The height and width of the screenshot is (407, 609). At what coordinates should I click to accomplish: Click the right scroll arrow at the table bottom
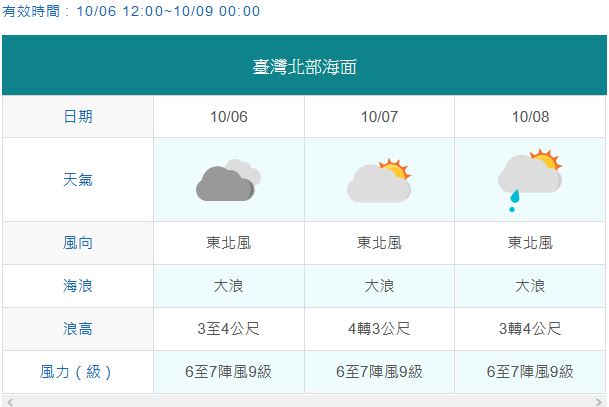[x=599, y=402]
